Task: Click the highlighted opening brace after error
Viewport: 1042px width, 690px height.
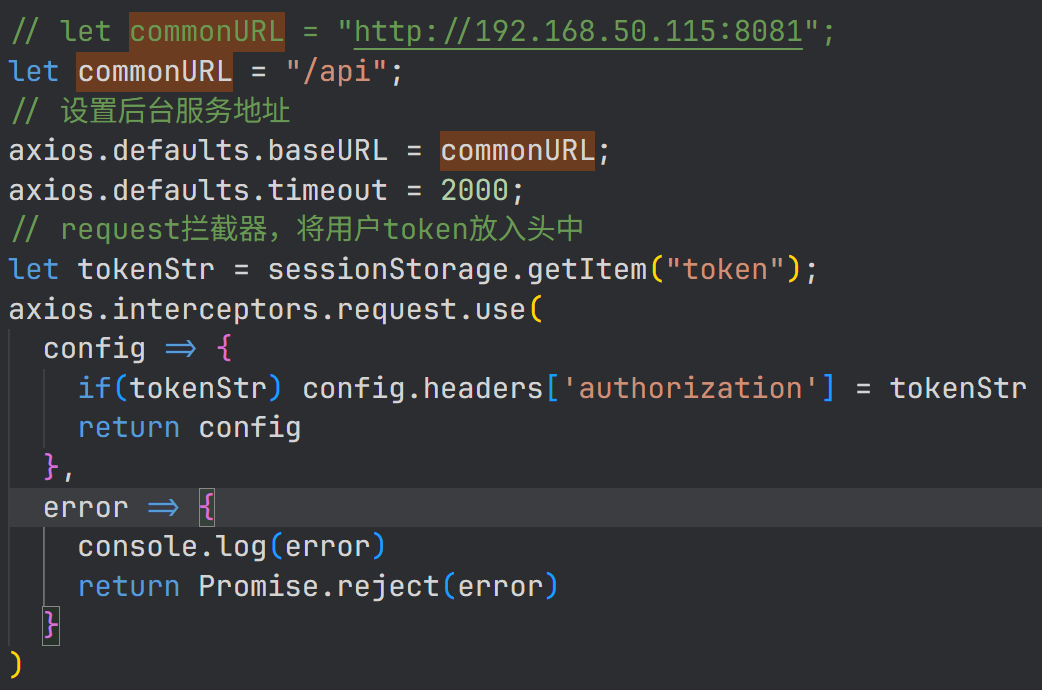Action: click(x=207, y=508)
